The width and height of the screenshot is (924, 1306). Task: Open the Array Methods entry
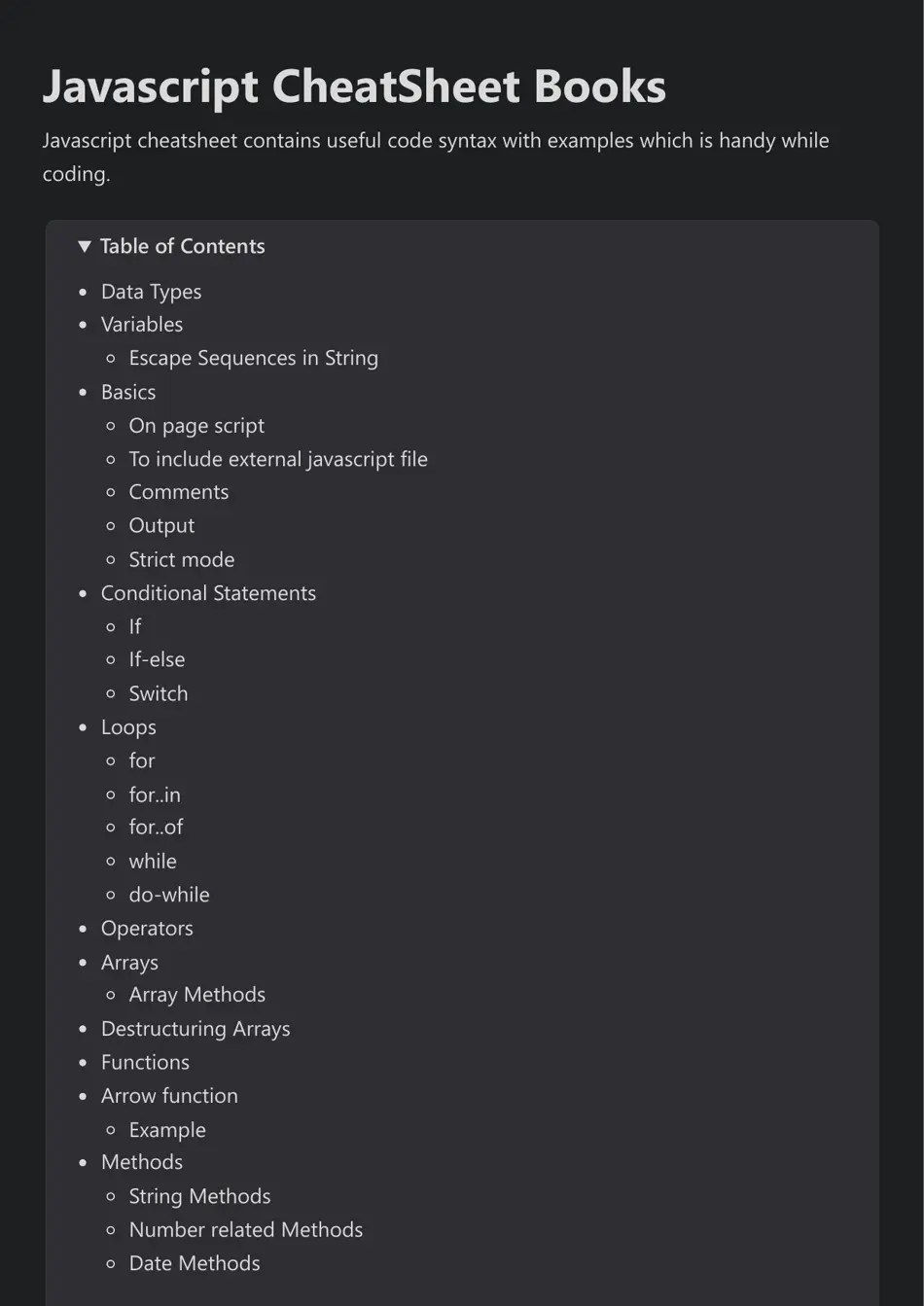(x=196, y=995)
